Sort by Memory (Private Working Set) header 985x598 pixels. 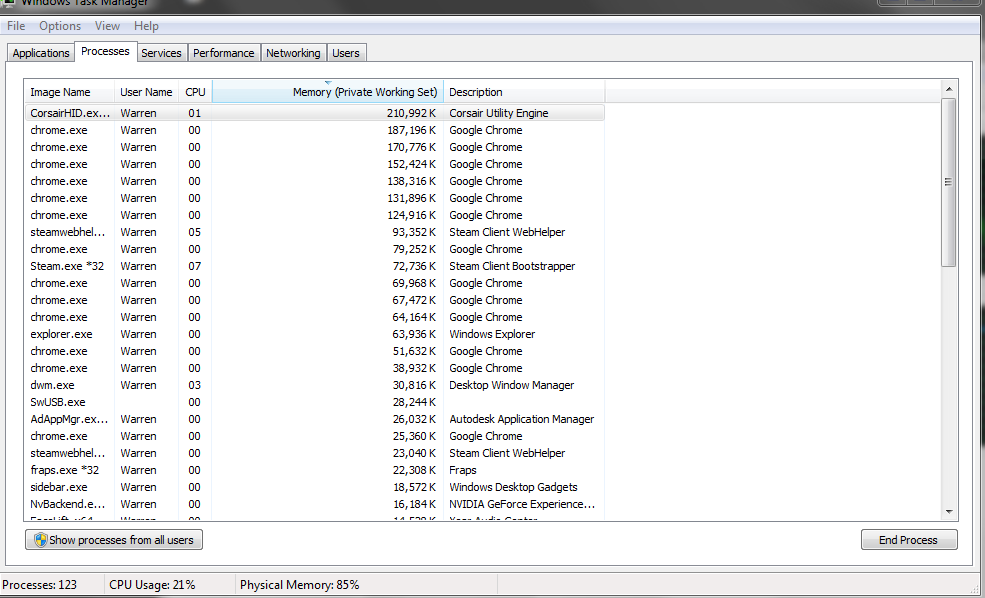pos(328,92)
